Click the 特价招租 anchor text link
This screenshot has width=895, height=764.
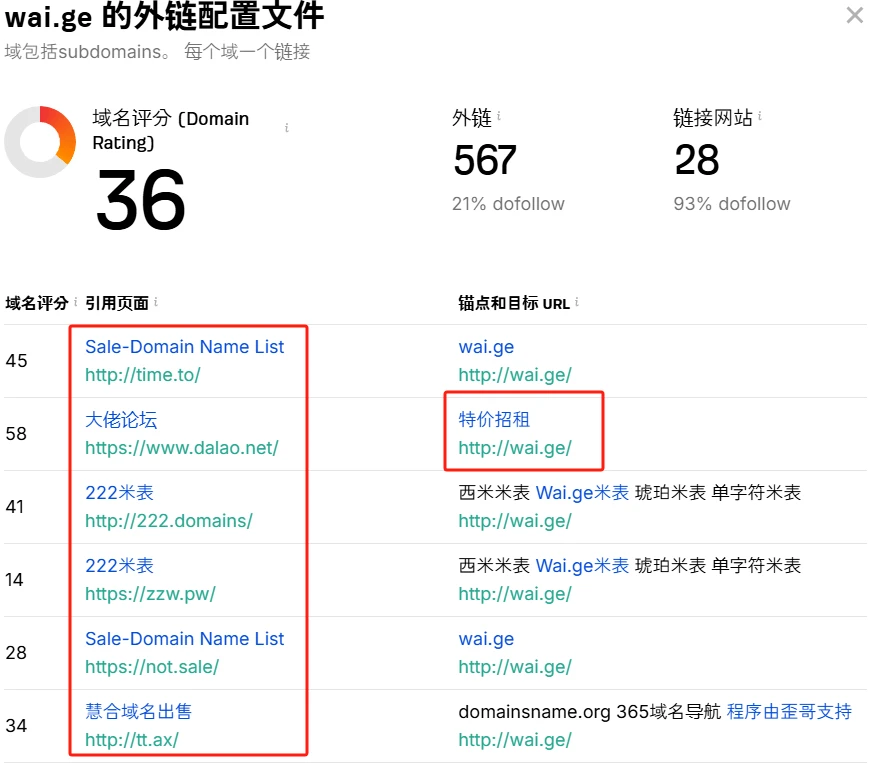[x=494, y=420]
